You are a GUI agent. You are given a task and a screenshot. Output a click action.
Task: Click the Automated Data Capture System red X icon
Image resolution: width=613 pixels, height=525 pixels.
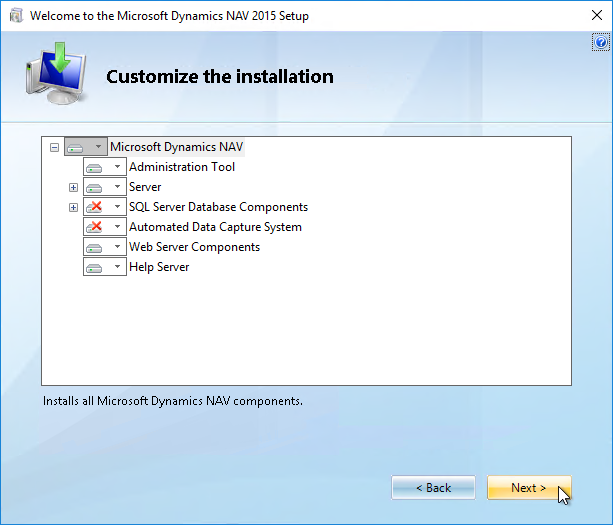click(94, 227)
